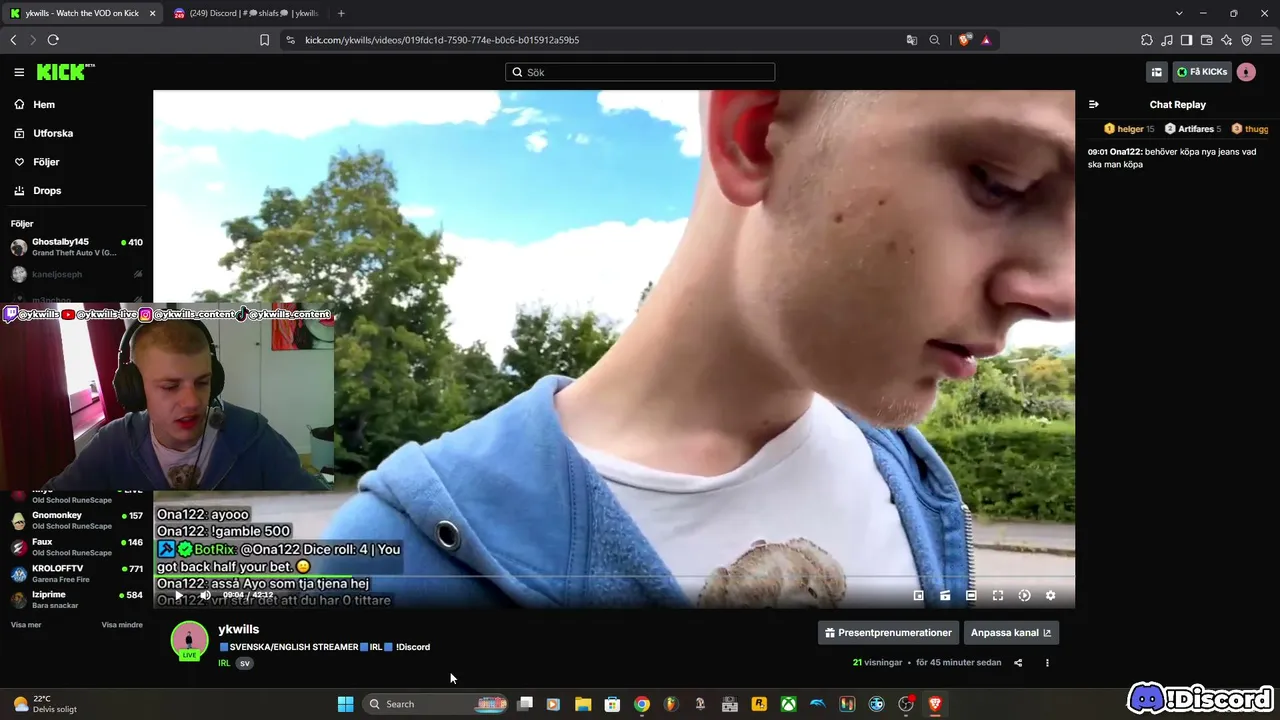Image resolution: width=1280 pixels, height=720 pixels.
Task: Open picture-in-picture mini player
Action: pos(919,595)
